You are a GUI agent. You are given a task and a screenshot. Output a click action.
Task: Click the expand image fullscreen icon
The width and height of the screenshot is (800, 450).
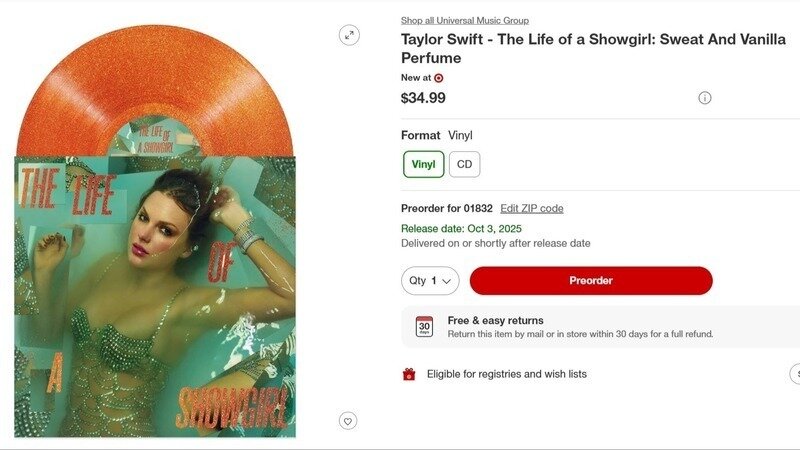(349, 35)
